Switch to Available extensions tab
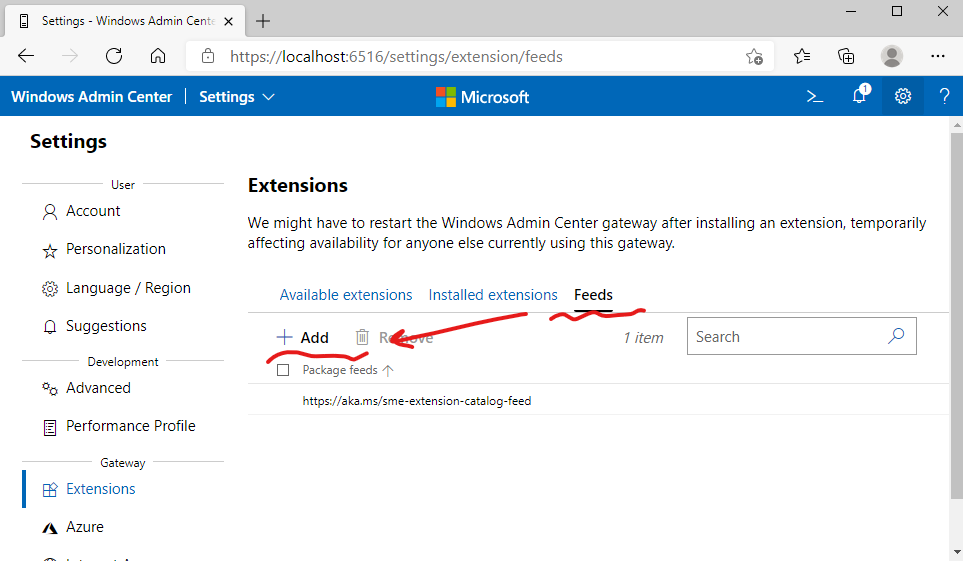This screenshot has height=561, width=963. tap(346, 295)
